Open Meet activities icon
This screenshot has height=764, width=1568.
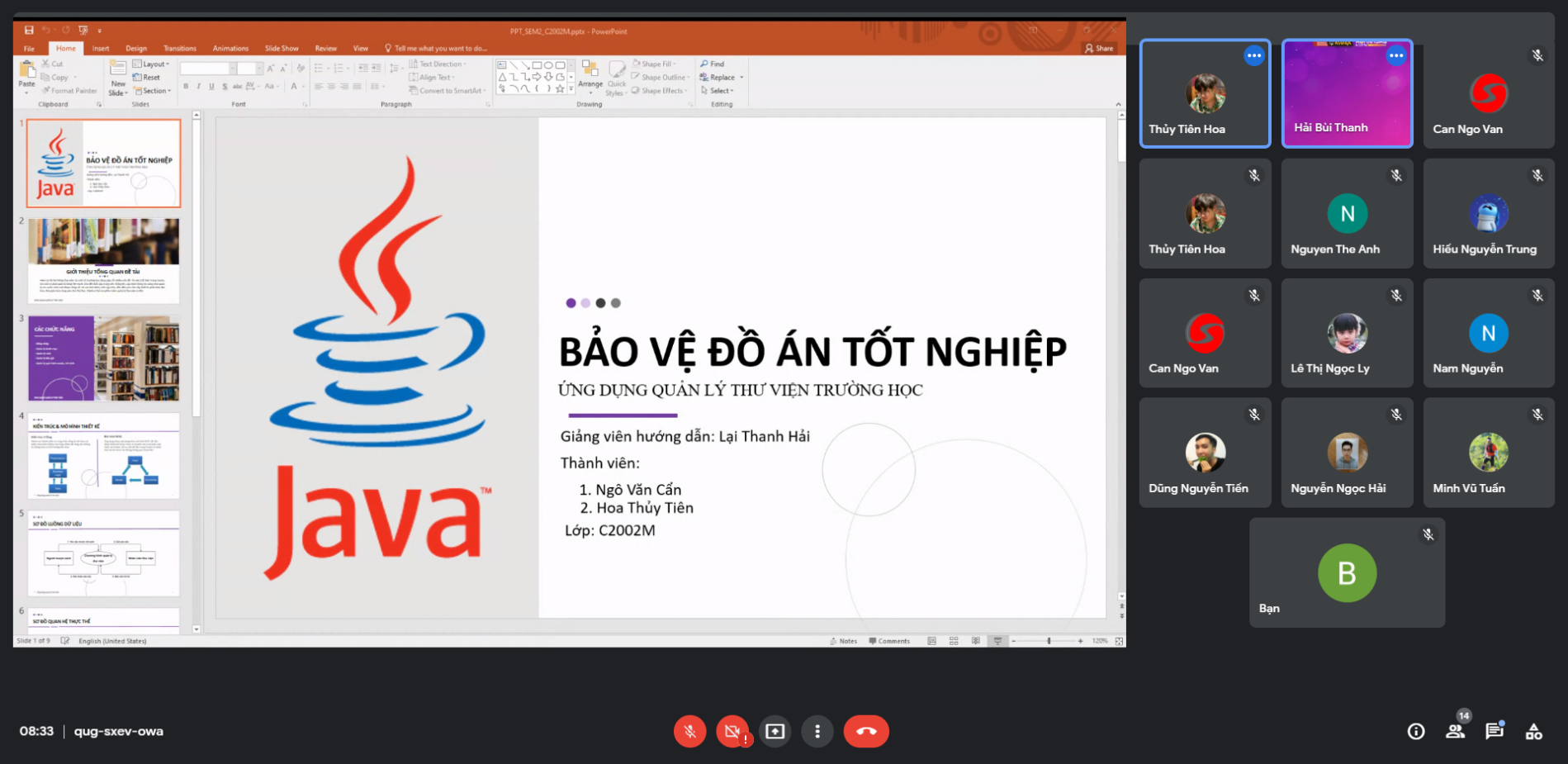click(x=1533, y=731)
